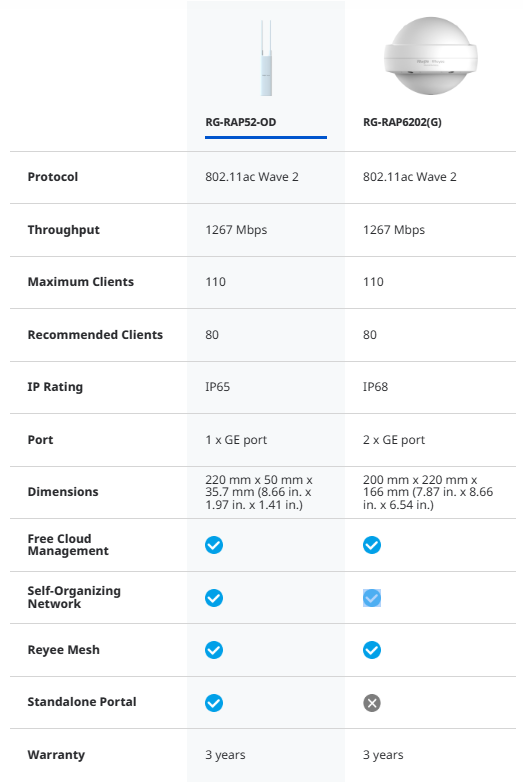Click Reyee Mesh checkmark for RG-RAP52-OD
523x784 pixels.
point(214,650)
